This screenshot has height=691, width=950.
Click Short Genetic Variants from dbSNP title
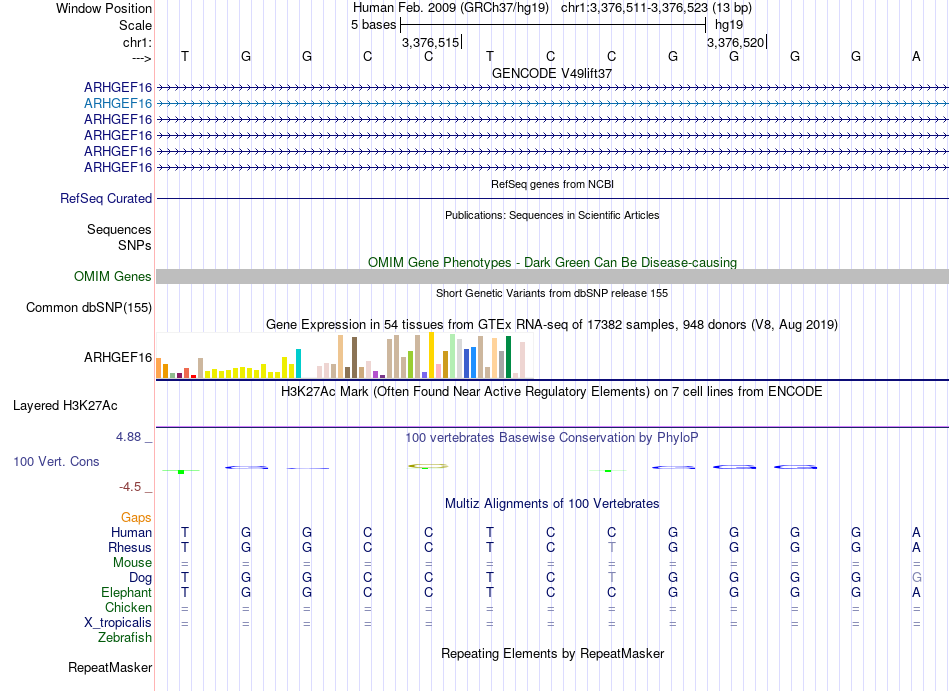point(552,293)
